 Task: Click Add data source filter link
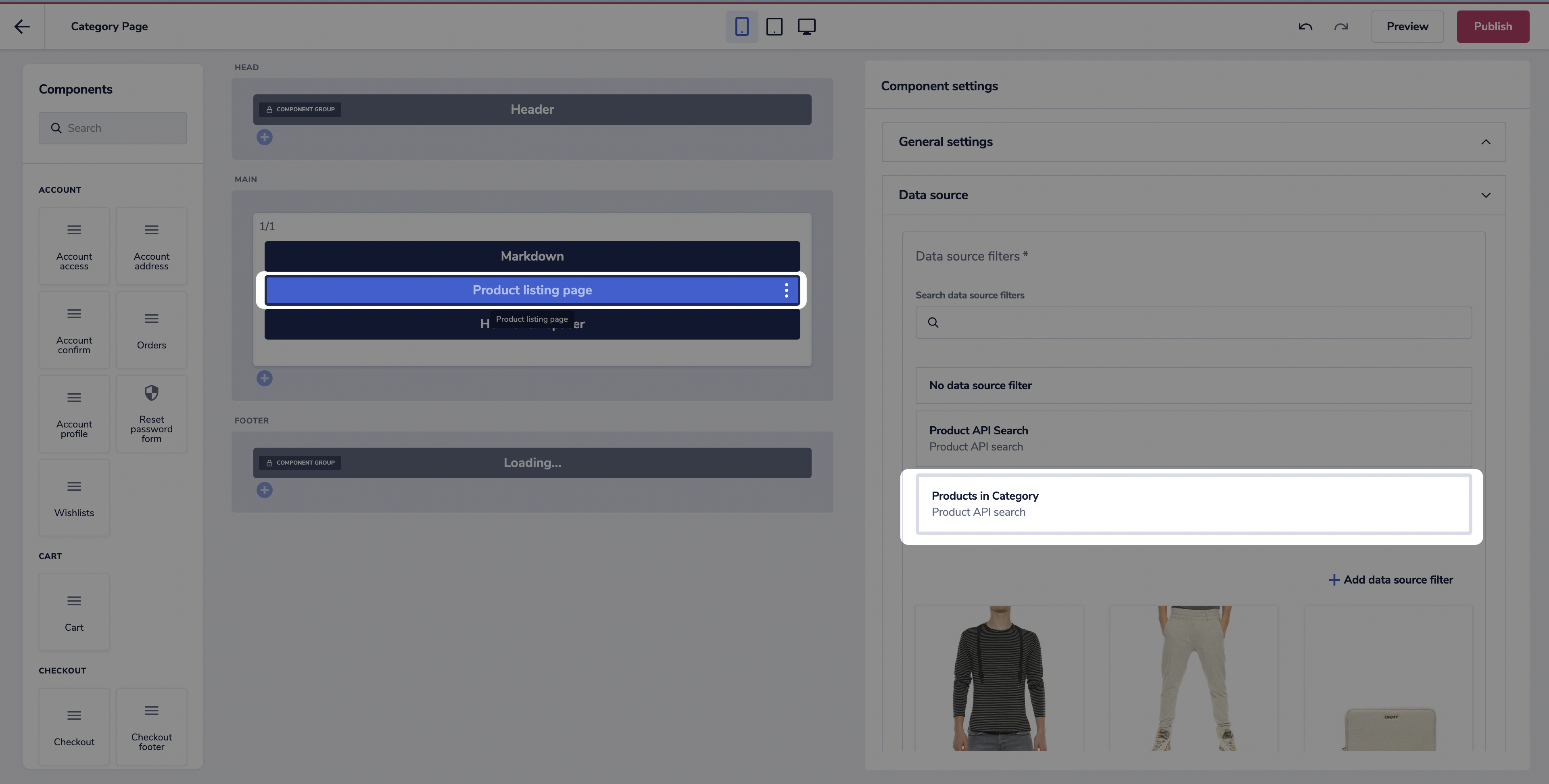[x=1390, y=580]
